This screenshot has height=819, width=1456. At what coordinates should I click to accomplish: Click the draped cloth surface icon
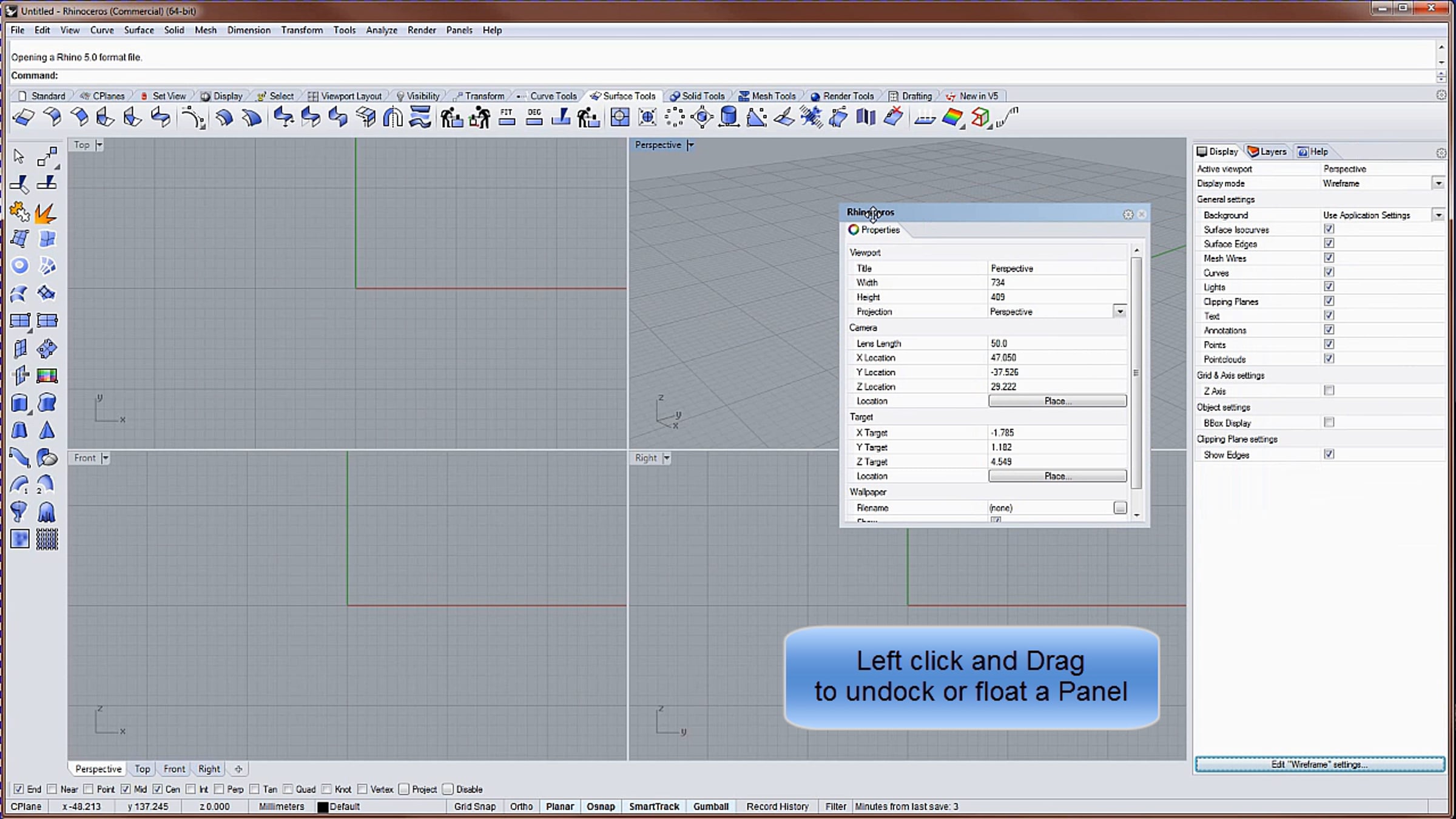pos(47,513)
